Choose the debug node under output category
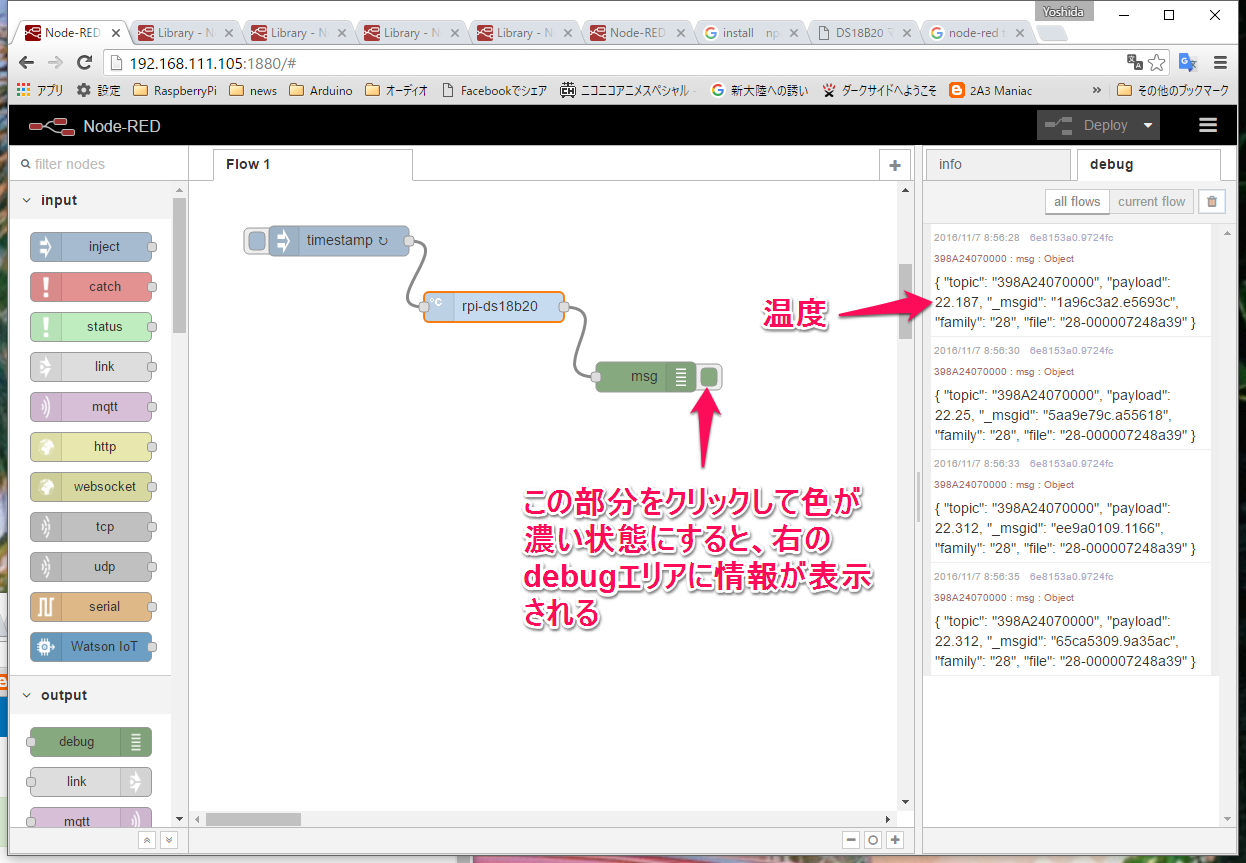Viewport: 1246px width, 863px height. [91, 742]
